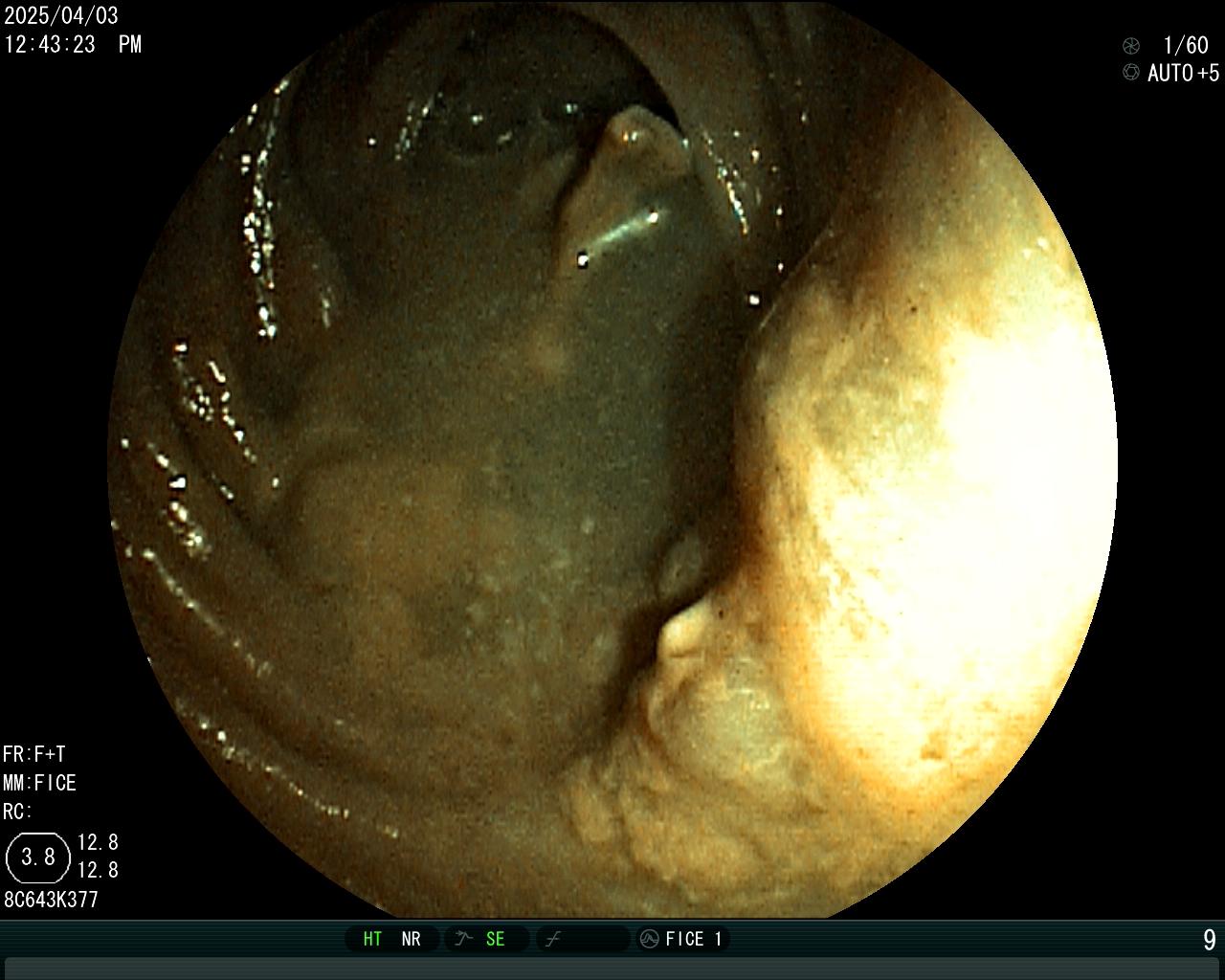Click the circular endoscopic image view
The image size is (1225, 980).
[x=612, y=459]
